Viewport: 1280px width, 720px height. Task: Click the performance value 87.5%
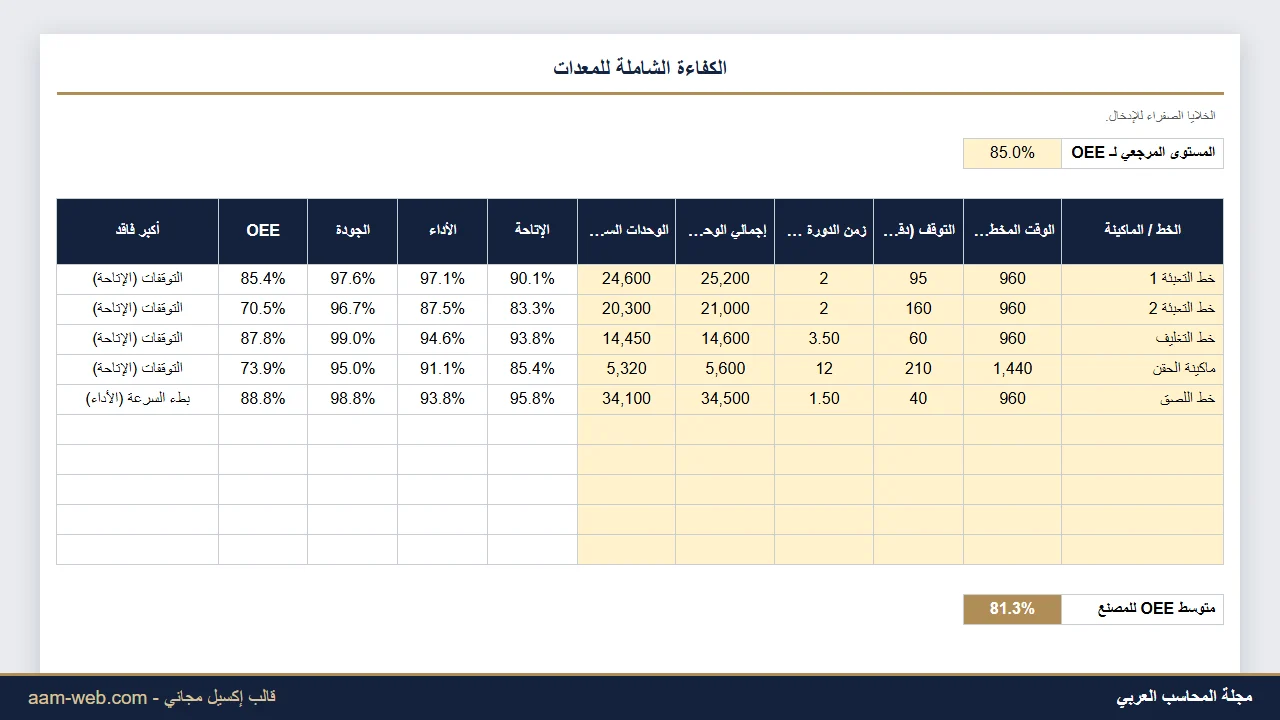click(443, 309)
